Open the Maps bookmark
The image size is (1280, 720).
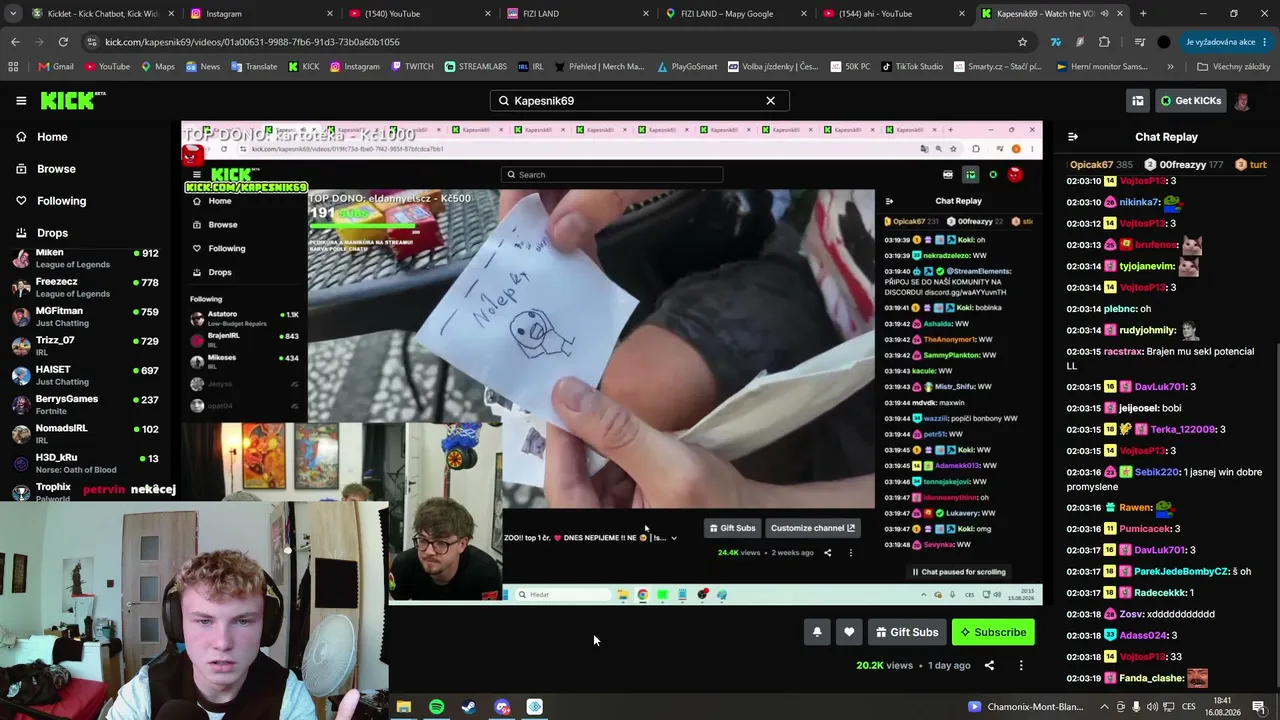tap(158, 67)
